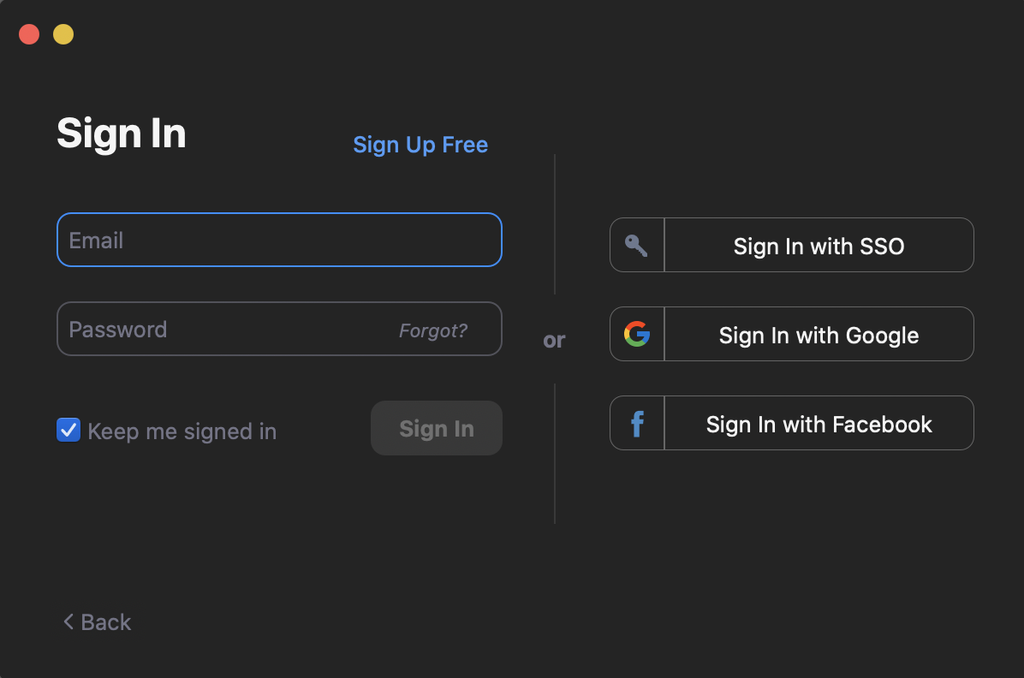Close the window with the red button

point(29,35)
